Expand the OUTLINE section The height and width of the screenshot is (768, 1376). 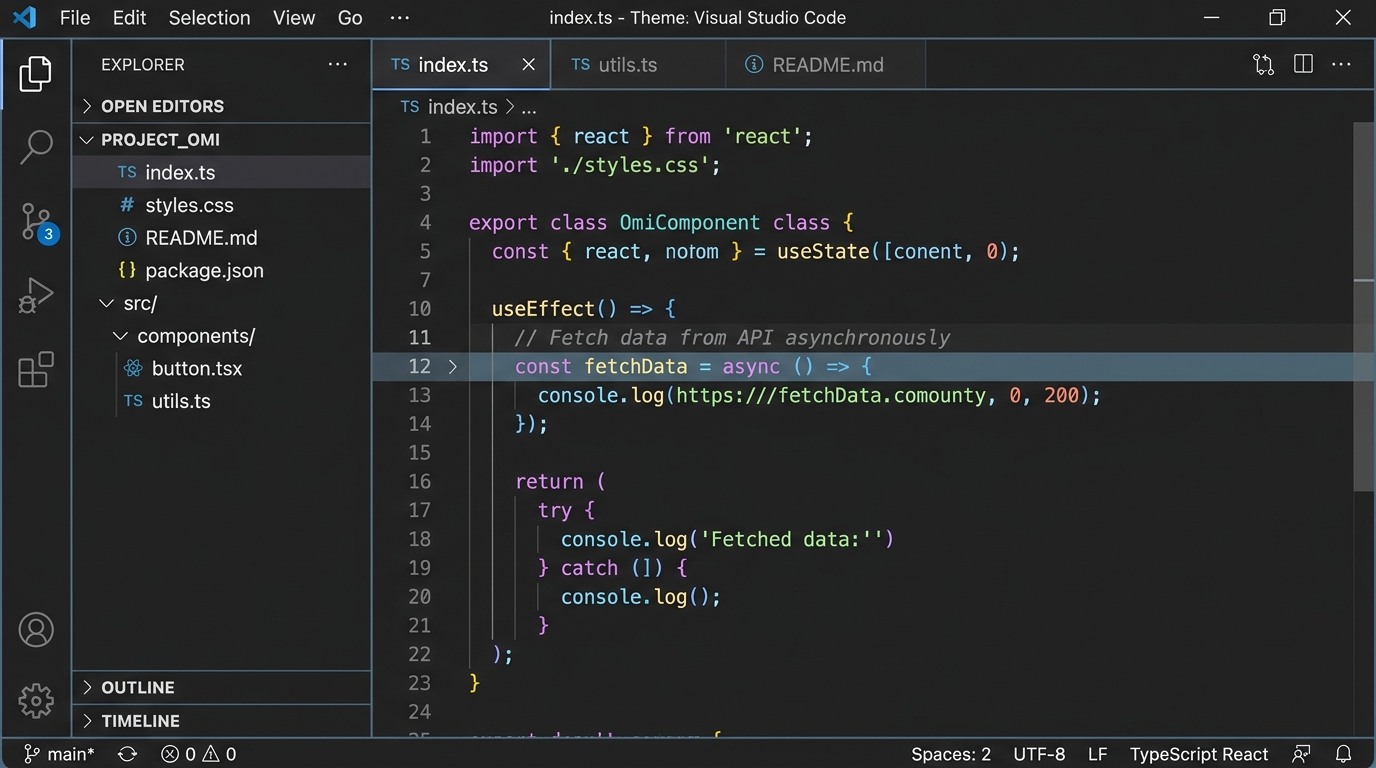point(222,687)
